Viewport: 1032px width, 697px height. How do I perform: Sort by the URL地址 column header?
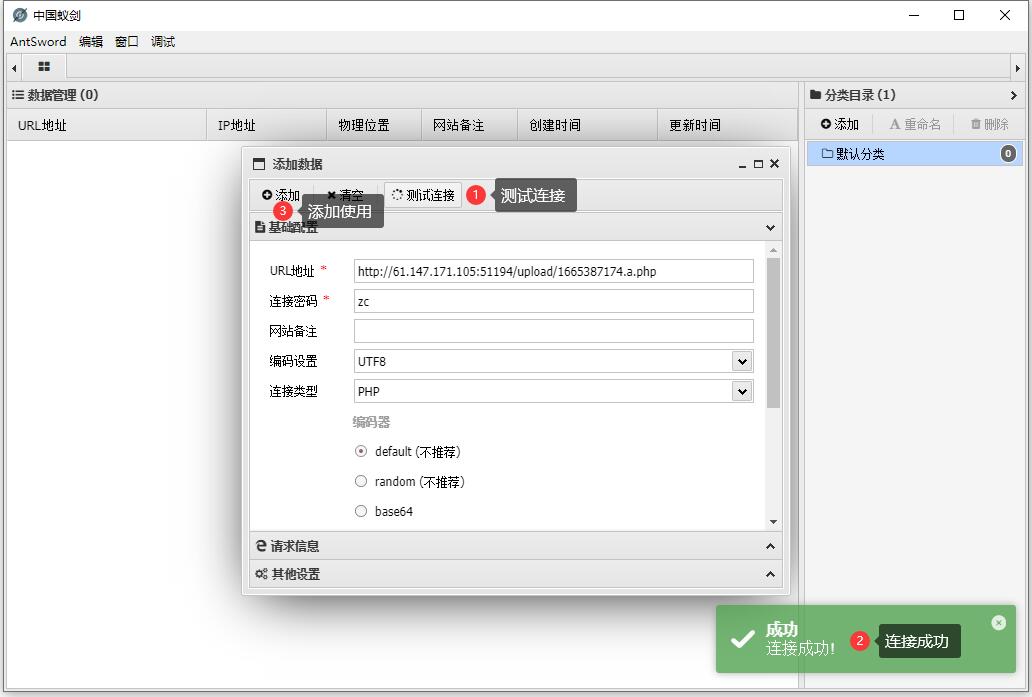(x=107, y=125)
